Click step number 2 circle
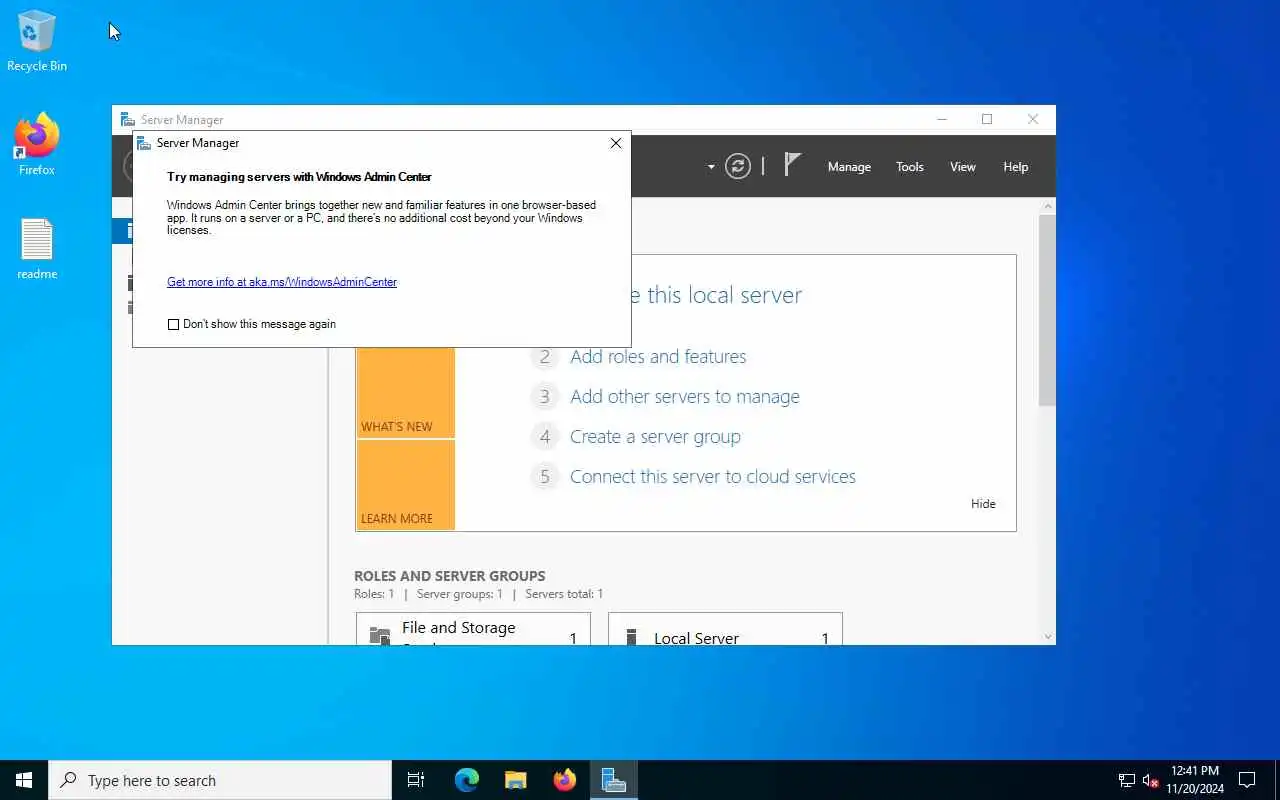This screenshot has width=1280, height=800. (x=544, y=357)
